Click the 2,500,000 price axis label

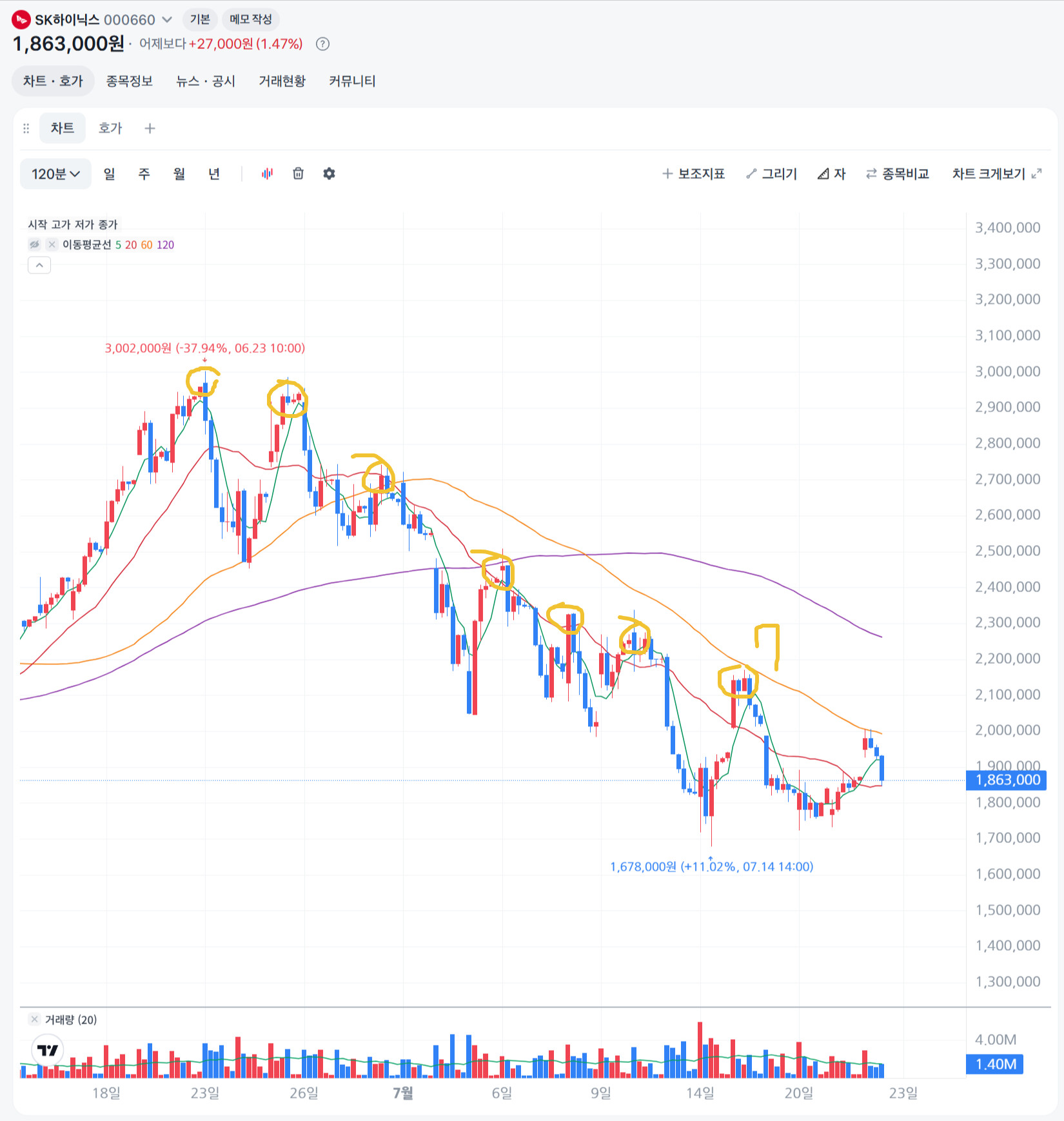1008,551
